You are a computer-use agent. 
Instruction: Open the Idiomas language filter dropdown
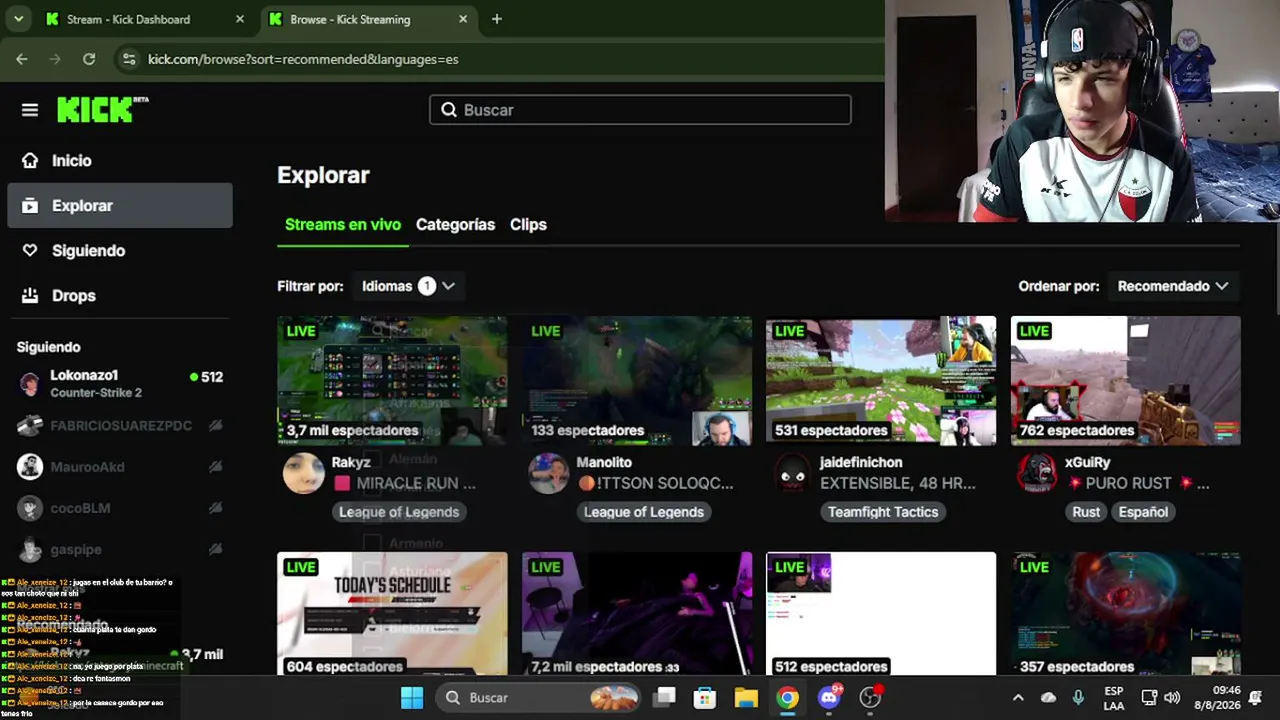pyautogui.click(x=408, y=286)
